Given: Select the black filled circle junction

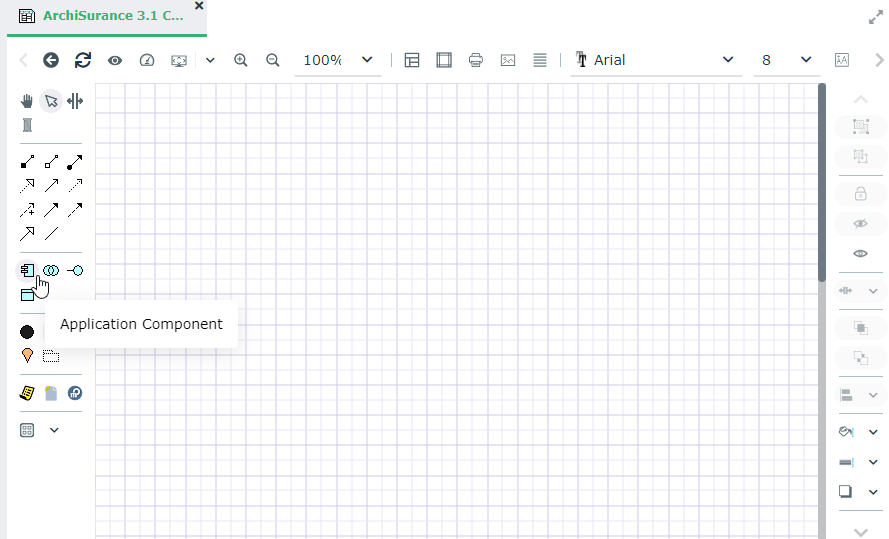Looking at the screenshot, I should pos(27,332).
